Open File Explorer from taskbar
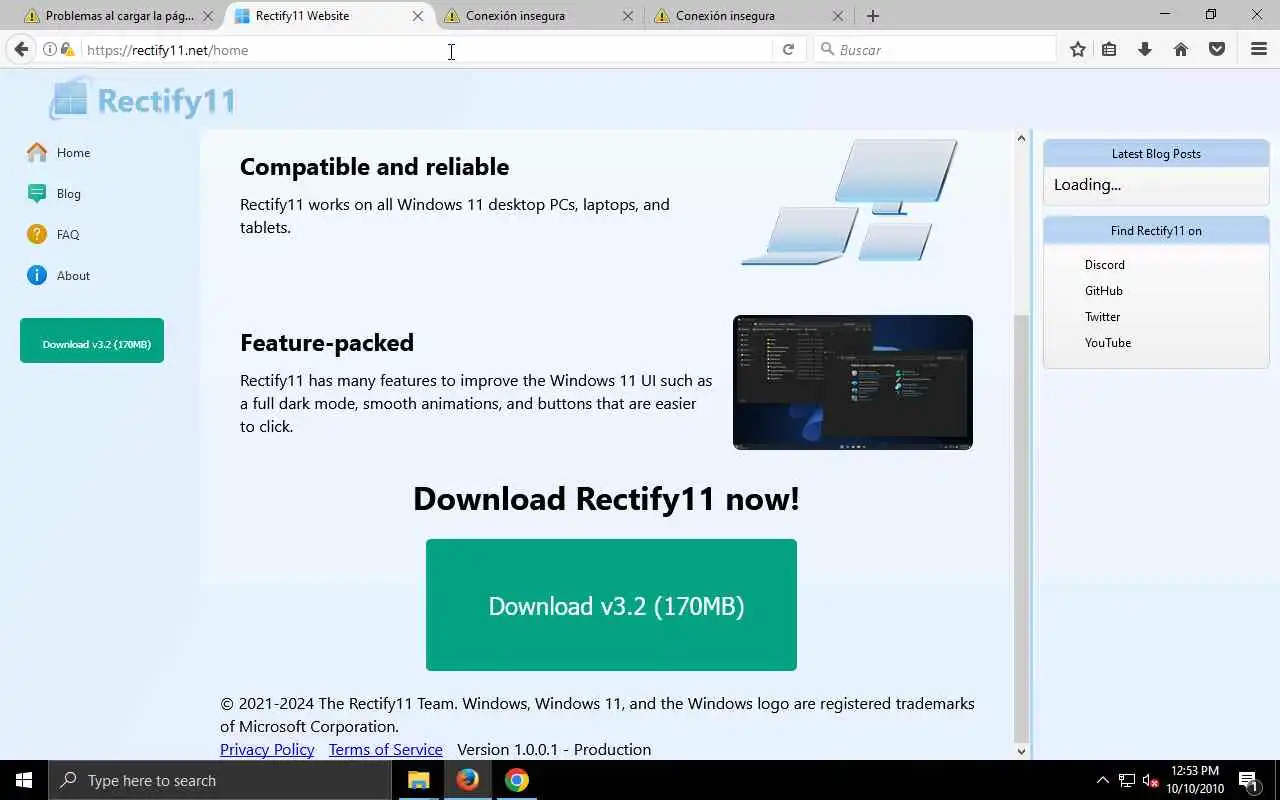Image resolution: width=1280 pixels, height=800 pixels. pyautogui.click(x=419, y=780)
